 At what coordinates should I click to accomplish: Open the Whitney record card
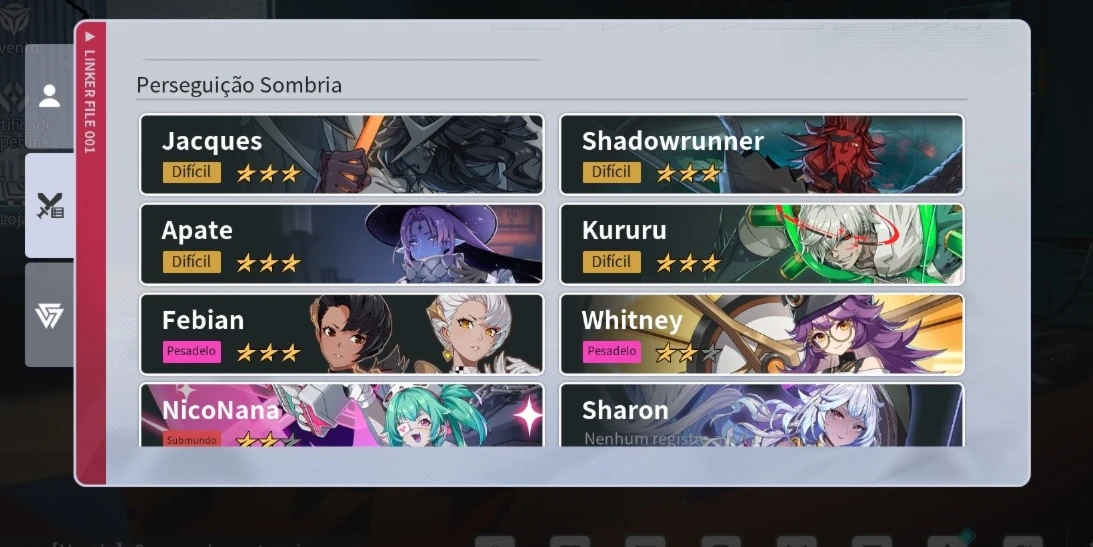tap(762, 334)
